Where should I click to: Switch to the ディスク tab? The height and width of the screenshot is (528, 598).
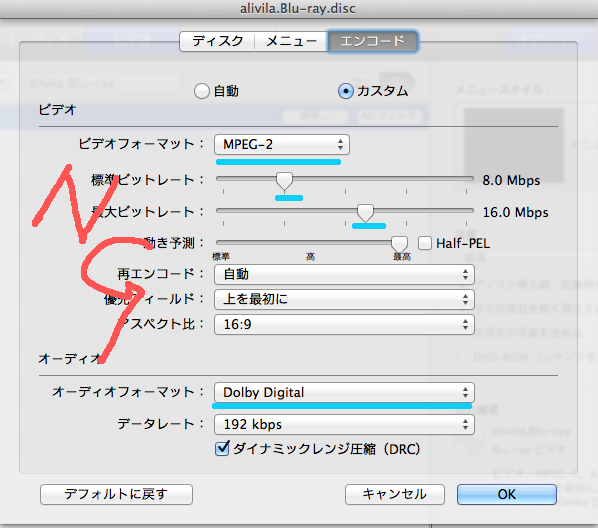(x=217, y=41)
